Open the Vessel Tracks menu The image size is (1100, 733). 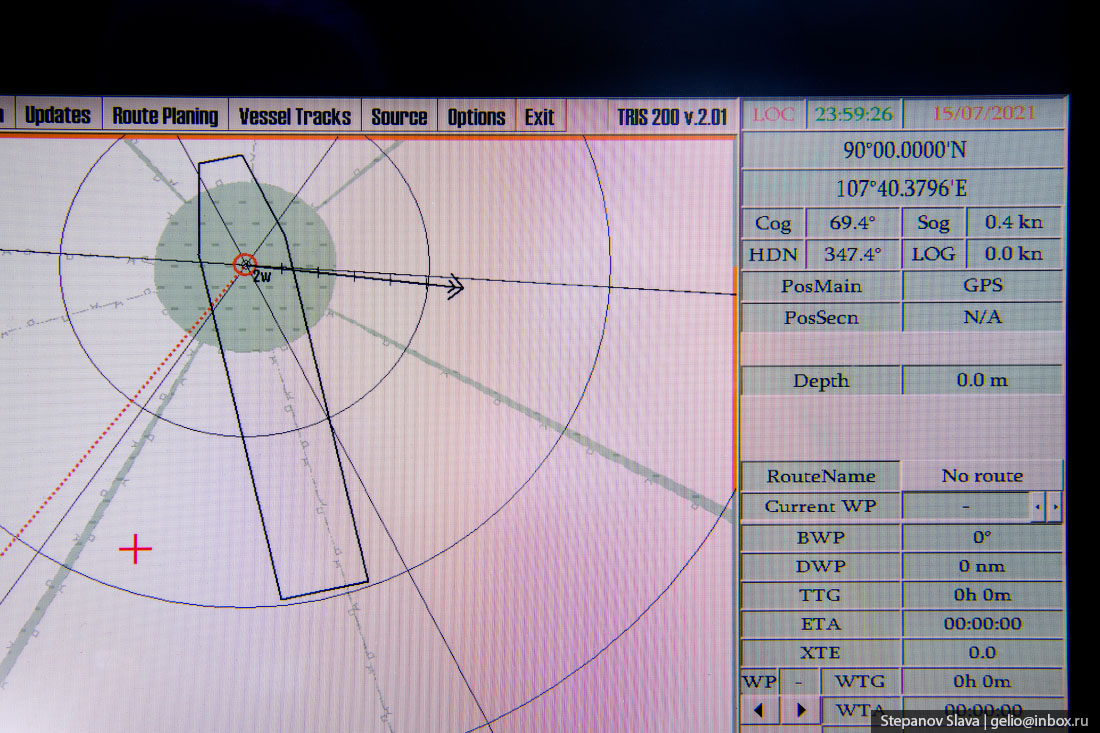295,117
